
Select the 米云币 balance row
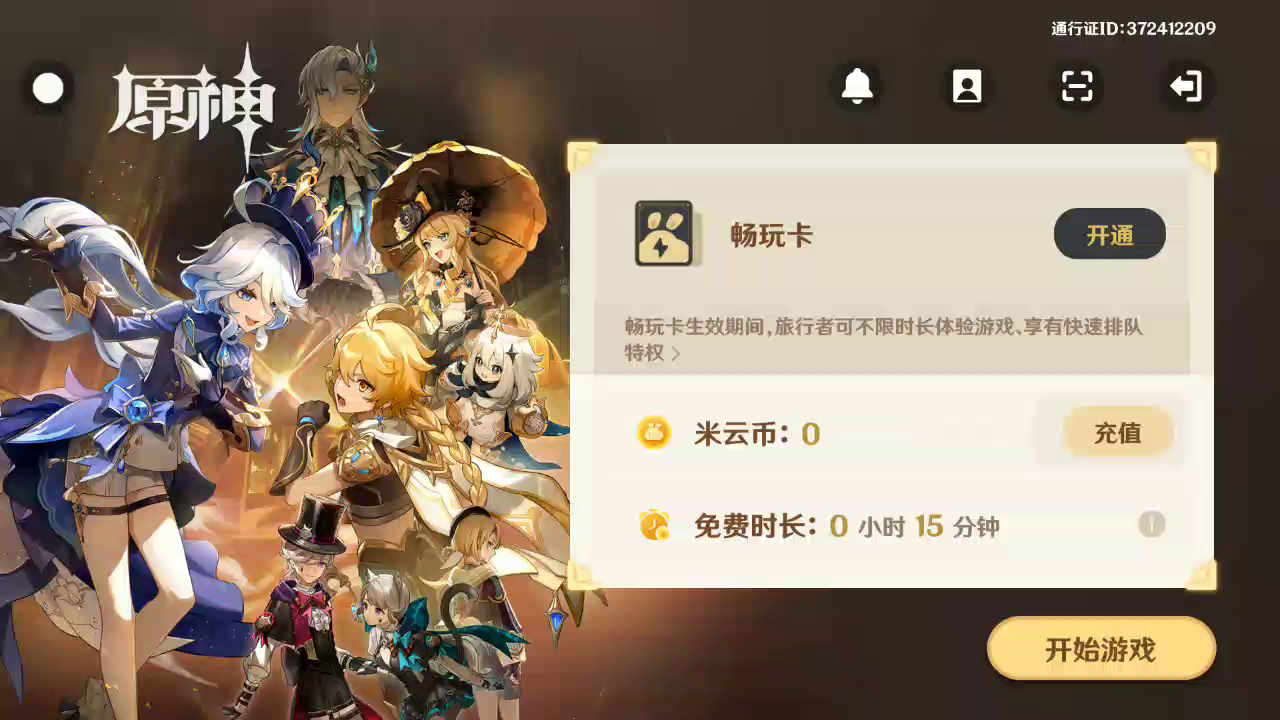click(x=892, y=433)
